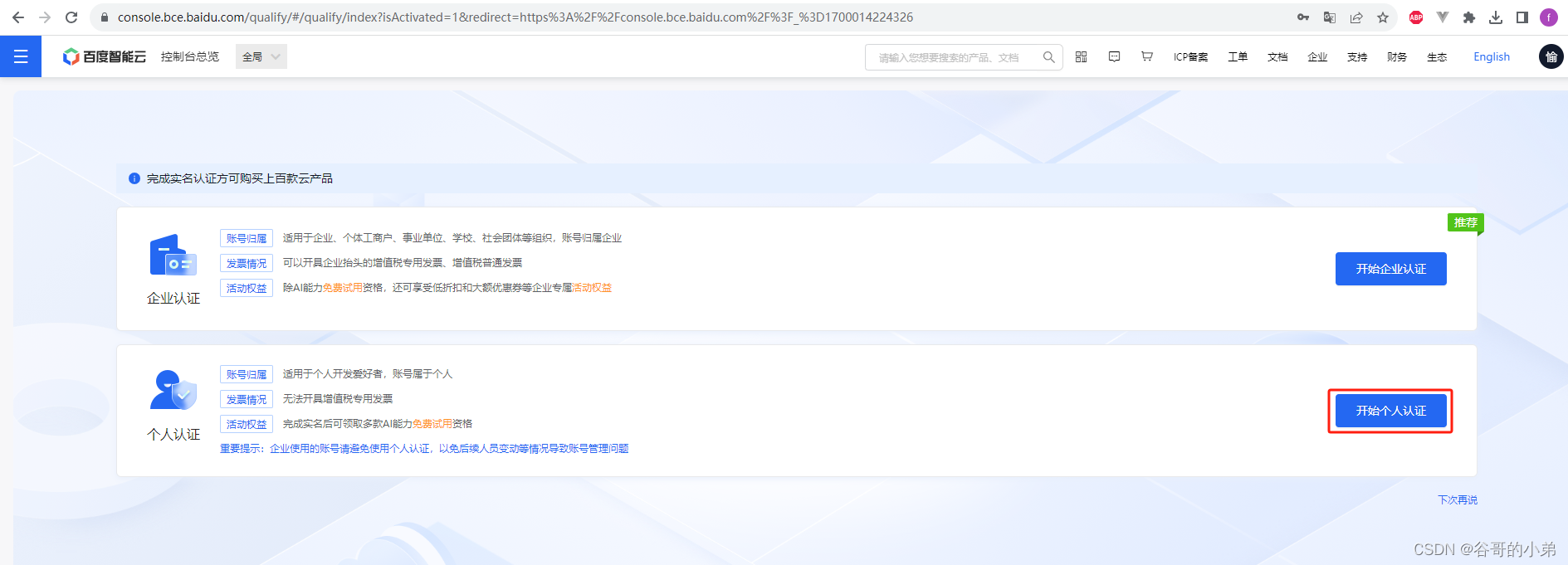Click 活动权益 tag in the 企业认证 card

247,288
